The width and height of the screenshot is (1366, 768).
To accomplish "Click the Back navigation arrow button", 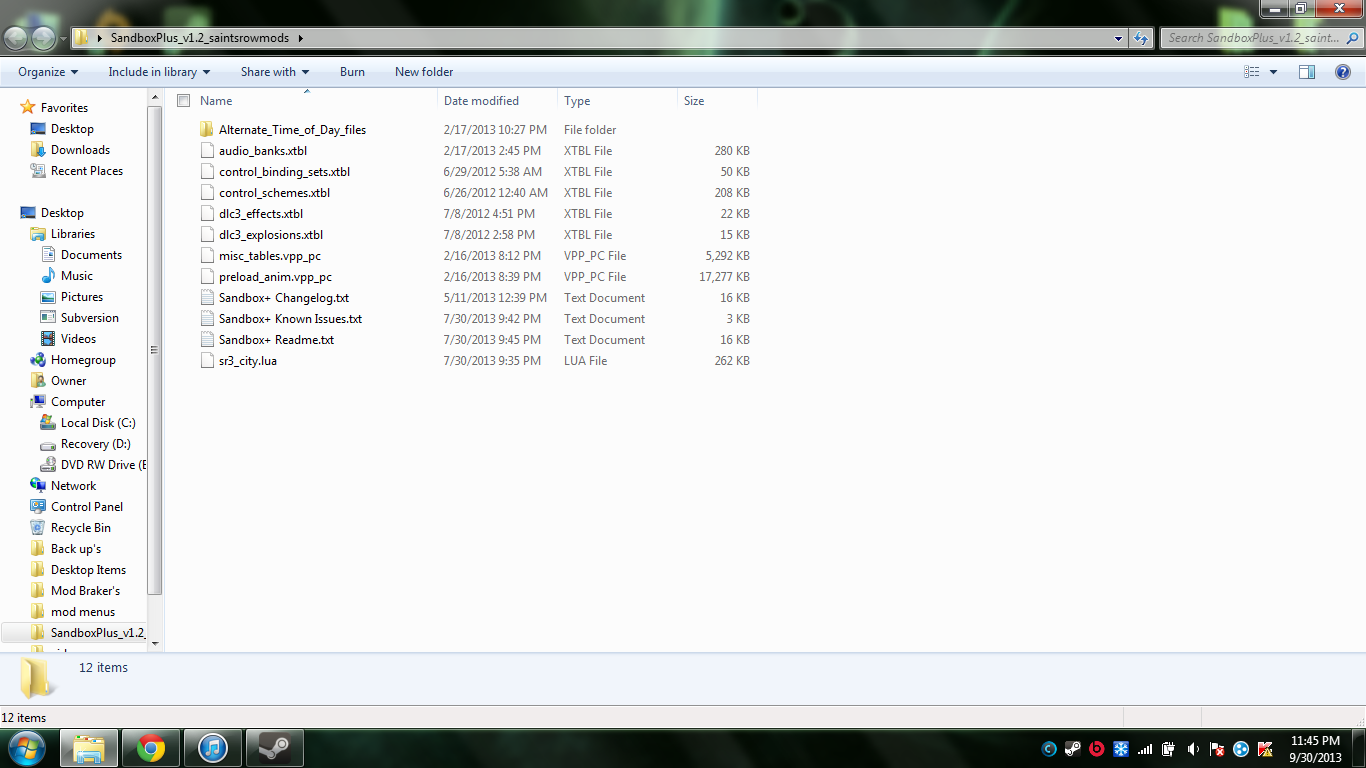I will [x=16, y=38].
